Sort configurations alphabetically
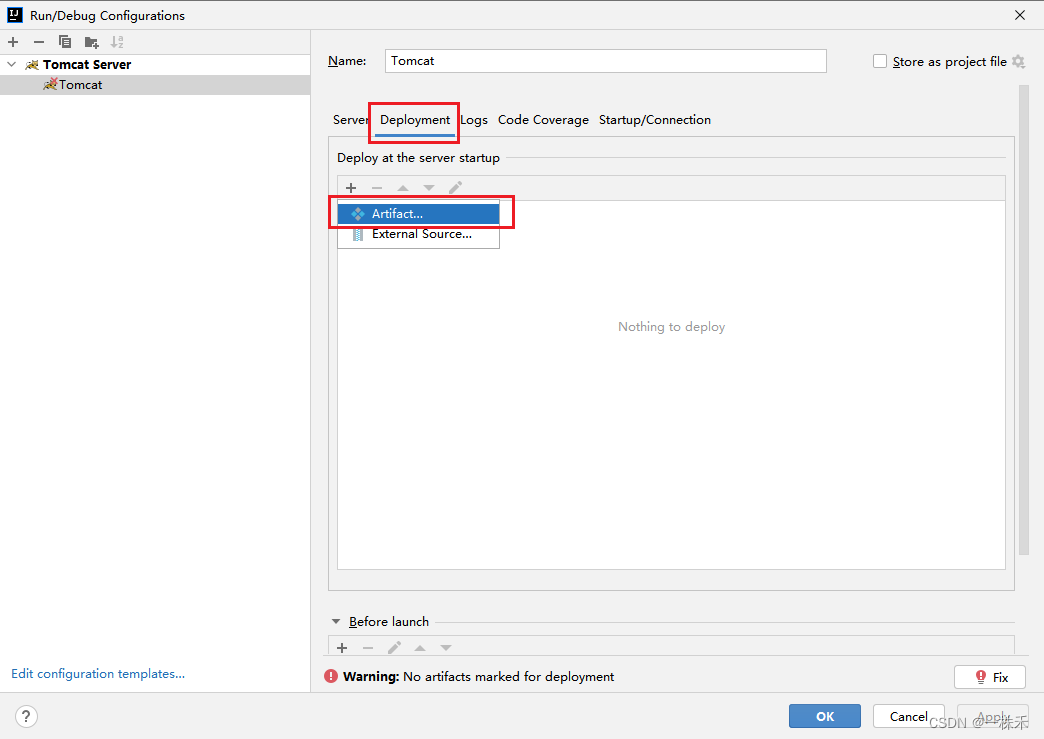Image resolution: width=1044 pixels, height=739 pixels. 117,42
